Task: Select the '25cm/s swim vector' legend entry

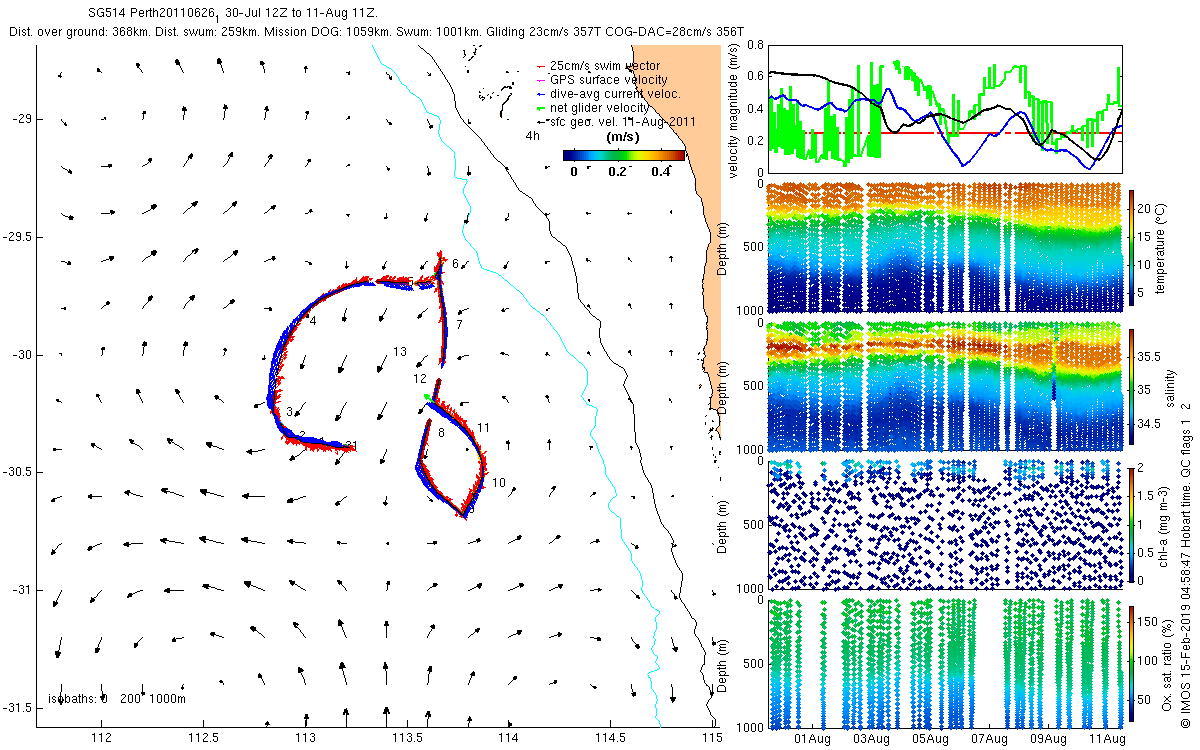Action: click(597, 66)
